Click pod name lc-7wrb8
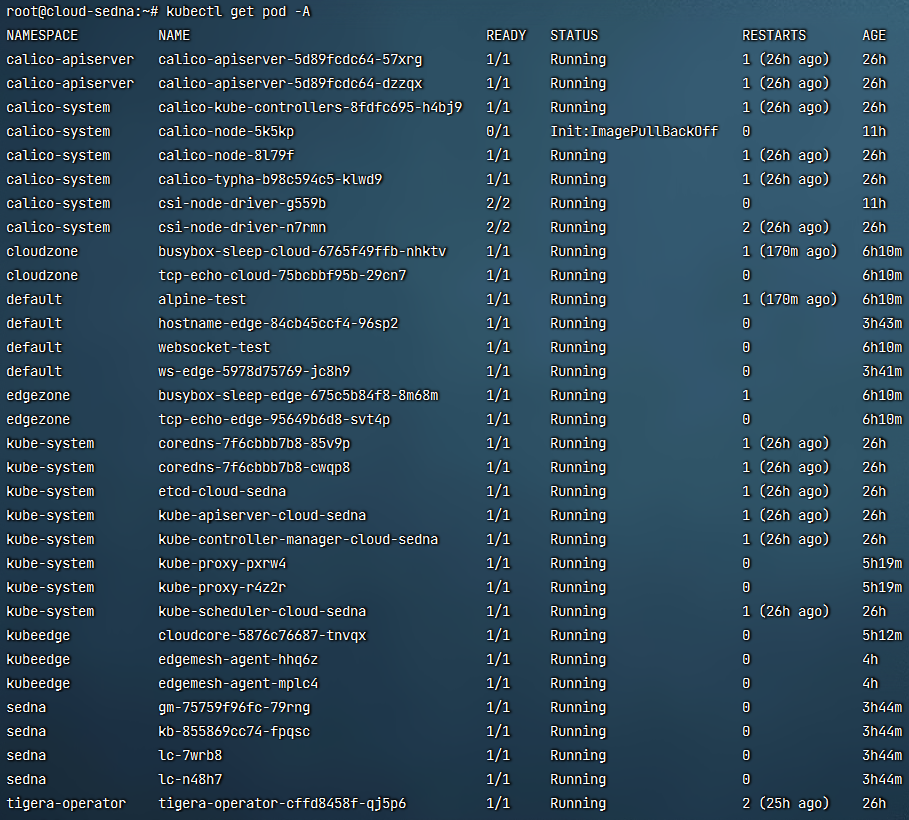909x820 pixels. pos(190,756)
